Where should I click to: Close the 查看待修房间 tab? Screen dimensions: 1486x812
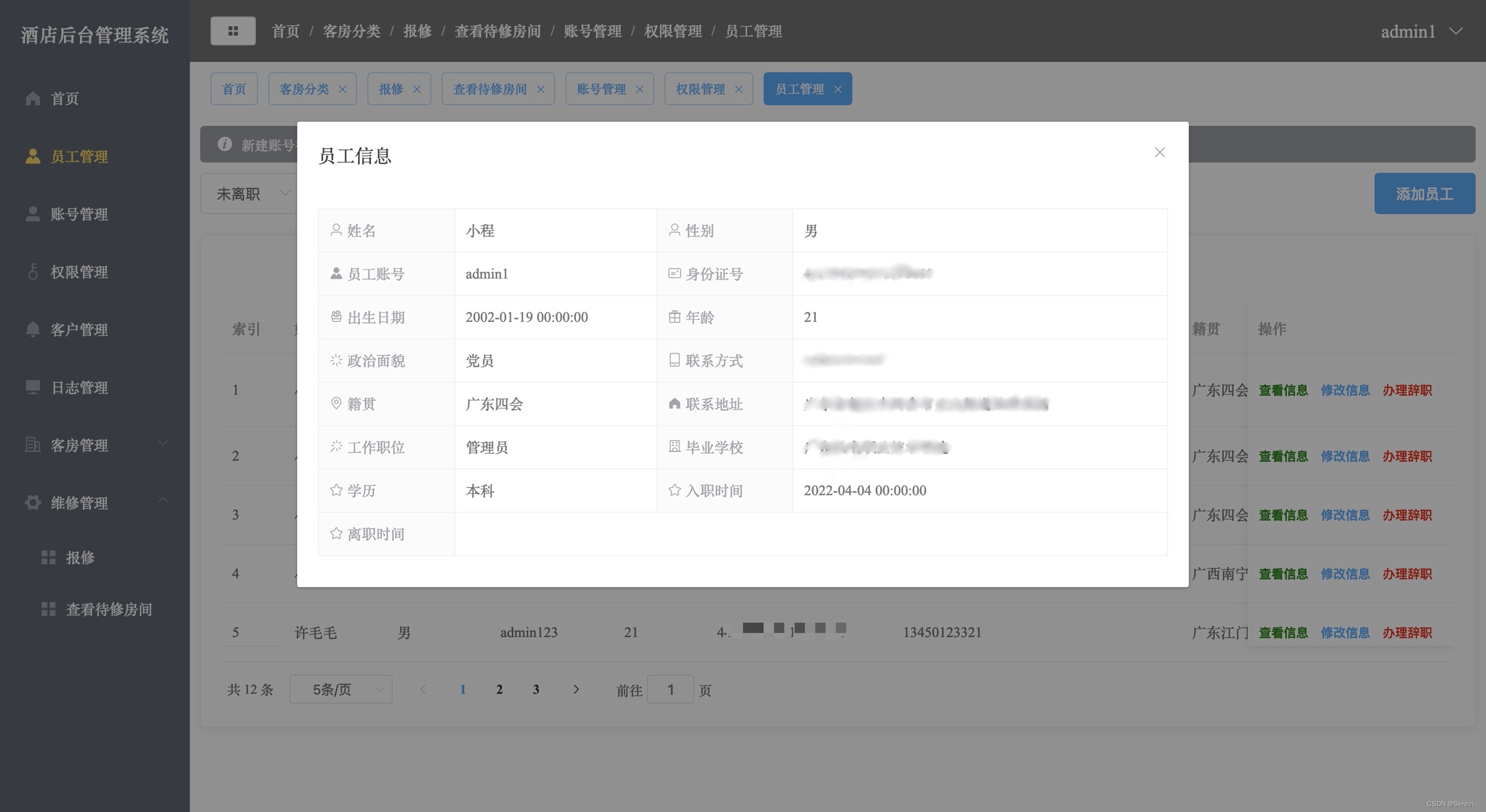pyautogui.click(x=541, y=89)
